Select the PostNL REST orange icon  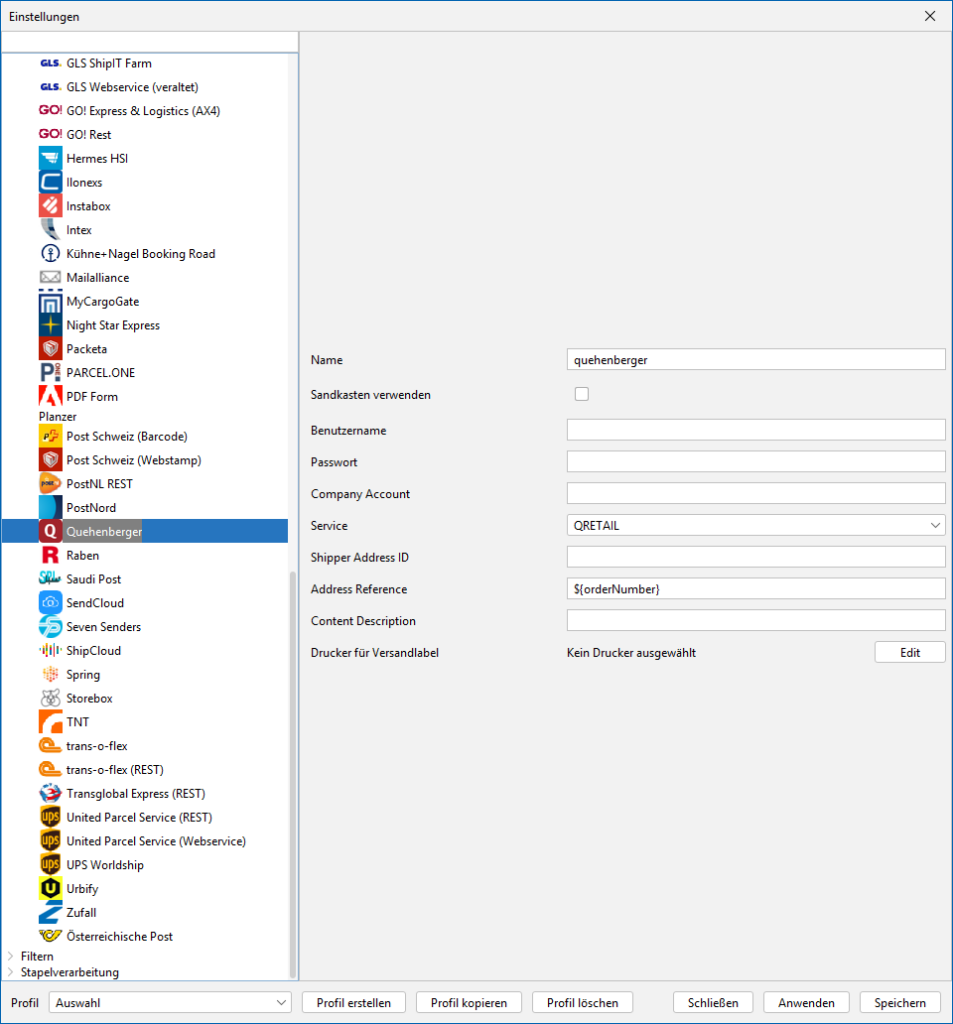click(x=50, y=484)
